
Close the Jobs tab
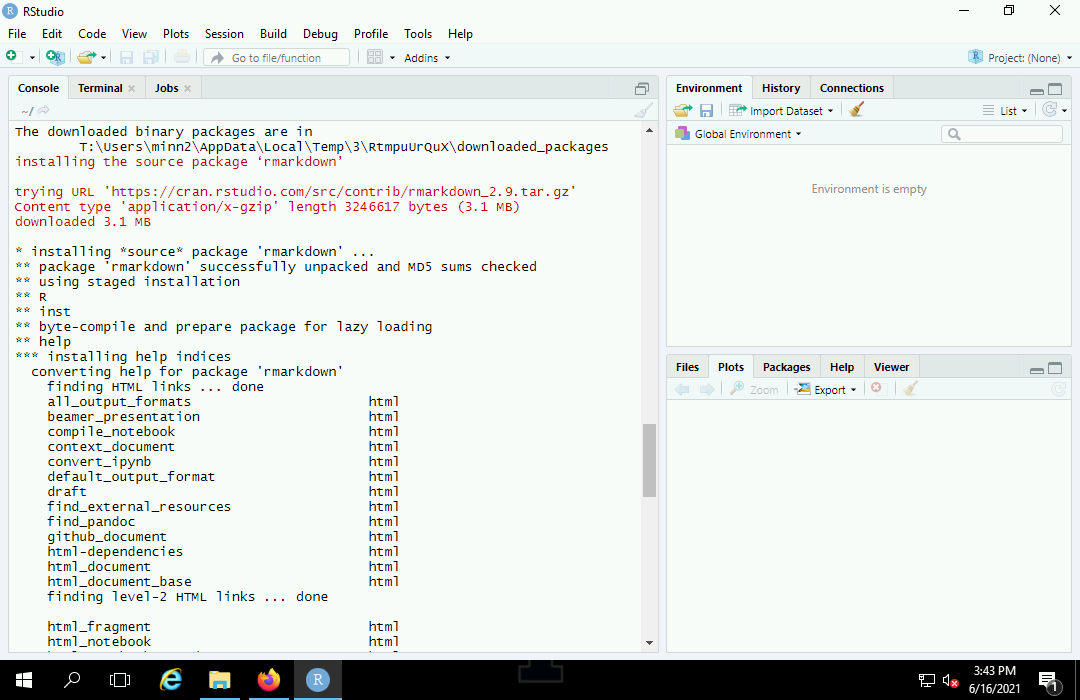click(187, 88)
